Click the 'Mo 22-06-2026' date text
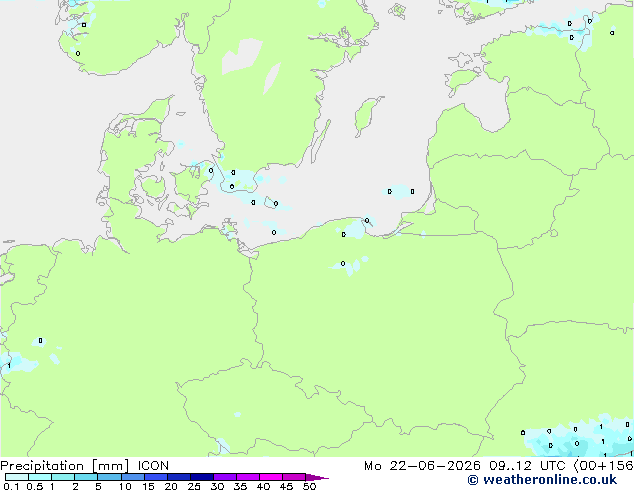 coord(422,466)
